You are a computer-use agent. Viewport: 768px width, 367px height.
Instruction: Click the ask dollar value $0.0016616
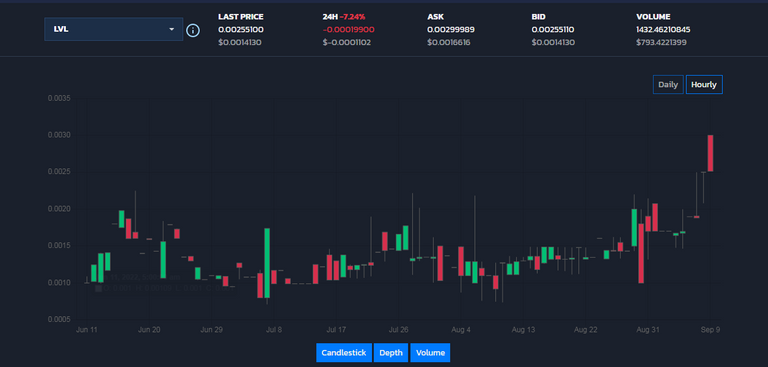(x=449, y=43)
